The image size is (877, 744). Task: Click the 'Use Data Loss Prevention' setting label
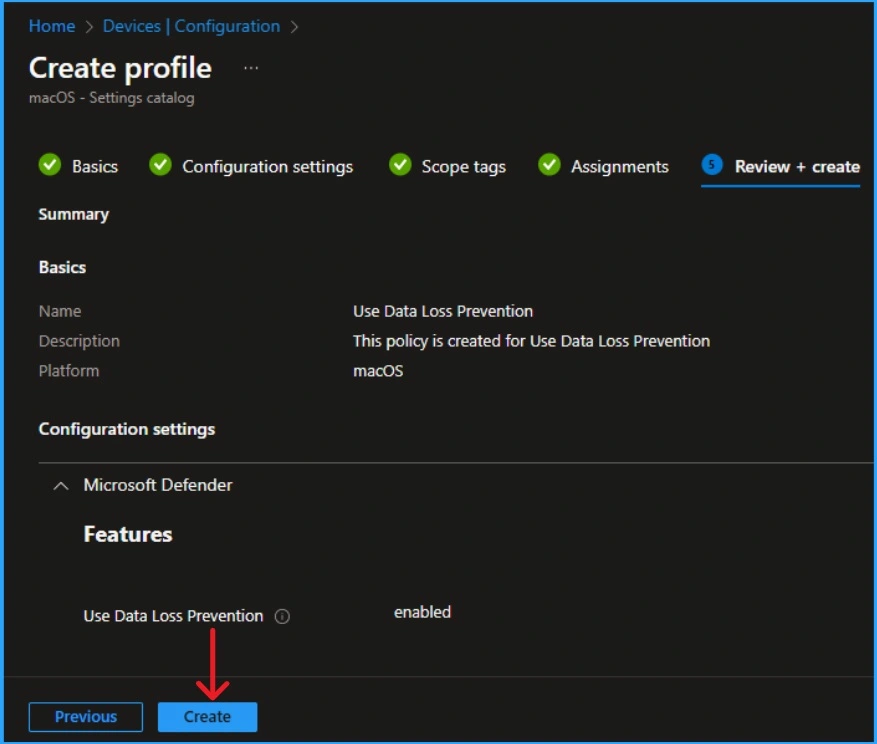(x=173, y=616)
